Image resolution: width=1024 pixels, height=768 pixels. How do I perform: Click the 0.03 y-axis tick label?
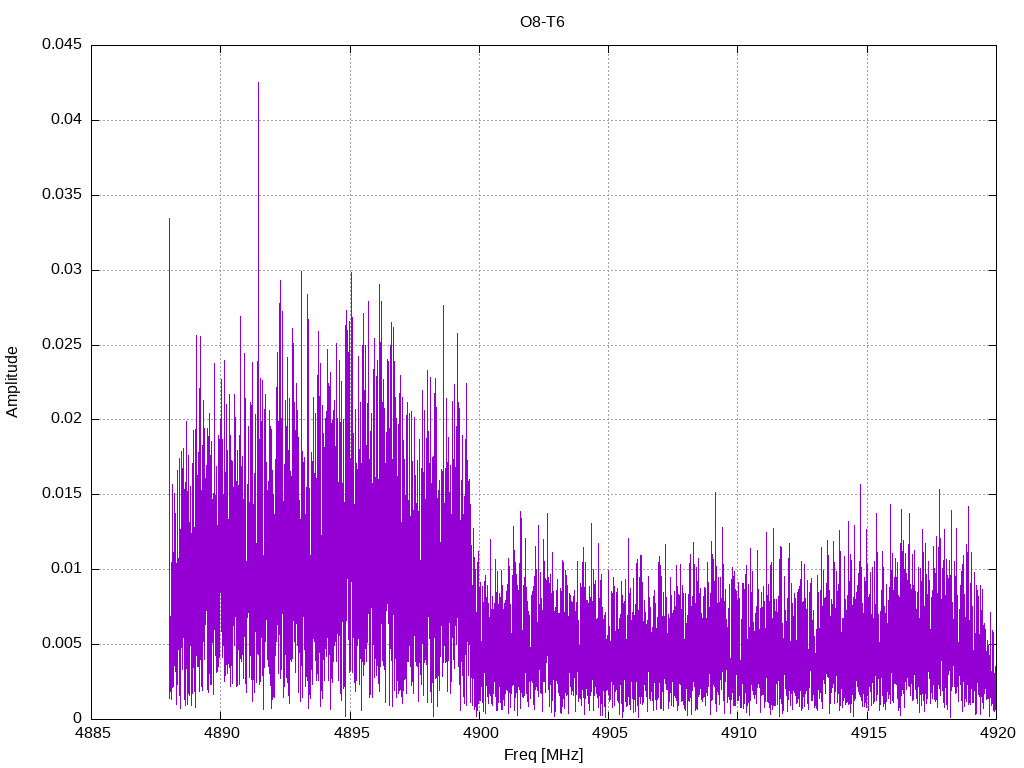pyautogui.click(x=65, y=270)
